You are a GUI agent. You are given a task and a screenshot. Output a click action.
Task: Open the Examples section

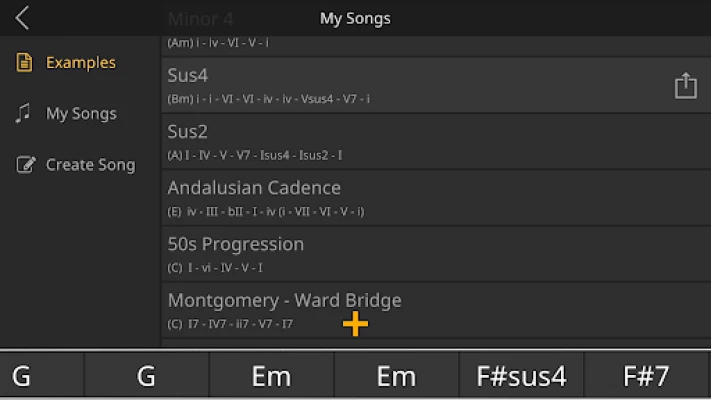coord(81,62)
